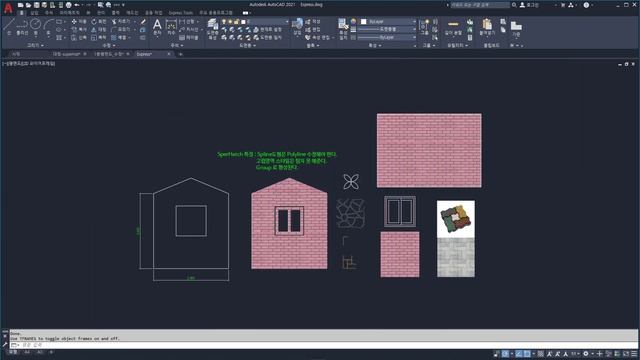Click the Copy tool icon
Viewport: 640px width, 360px height.
(x=74, y=29)
